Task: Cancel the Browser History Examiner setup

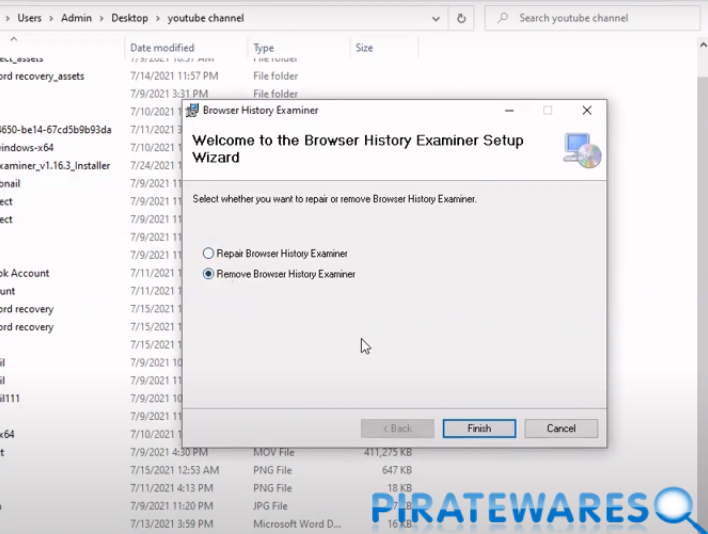Action: click(561, 428)
